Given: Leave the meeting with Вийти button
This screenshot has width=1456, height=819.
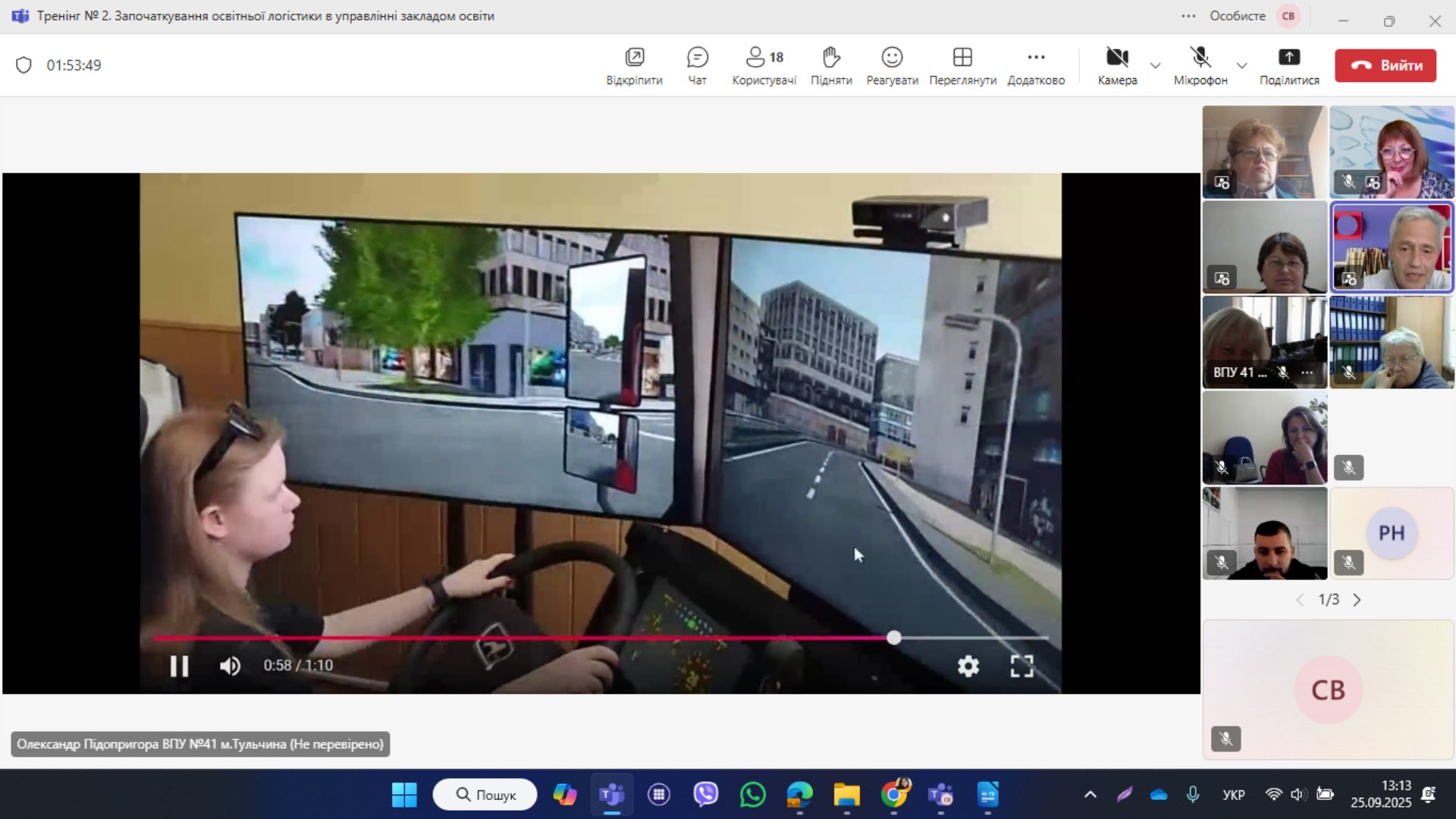Looking at the screenshot, I should 1385,65.
